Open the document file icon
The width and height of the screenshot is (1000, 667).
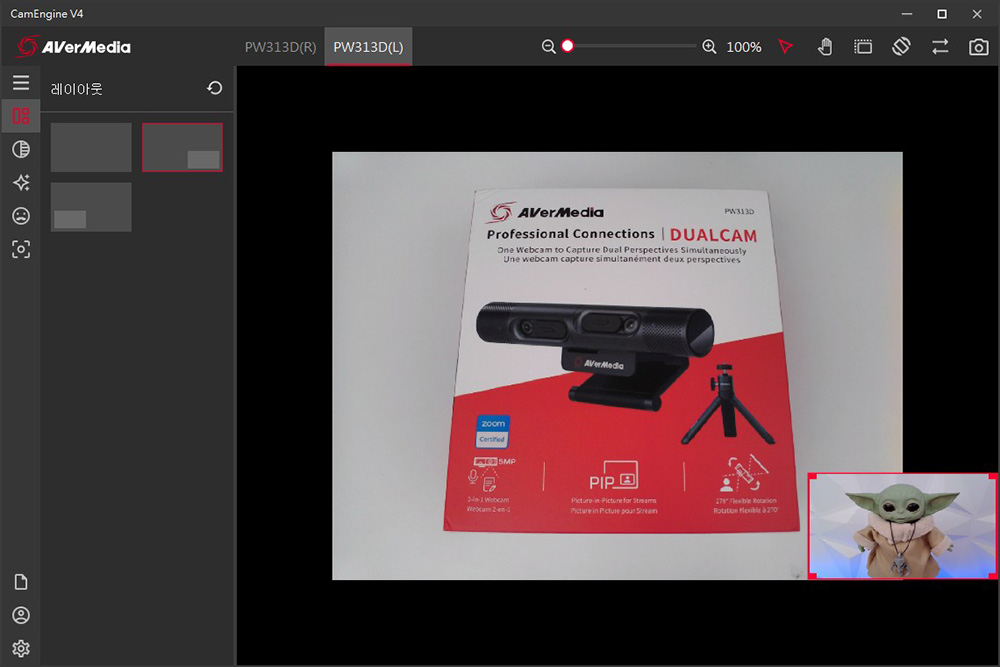click(x=21, y=582)
